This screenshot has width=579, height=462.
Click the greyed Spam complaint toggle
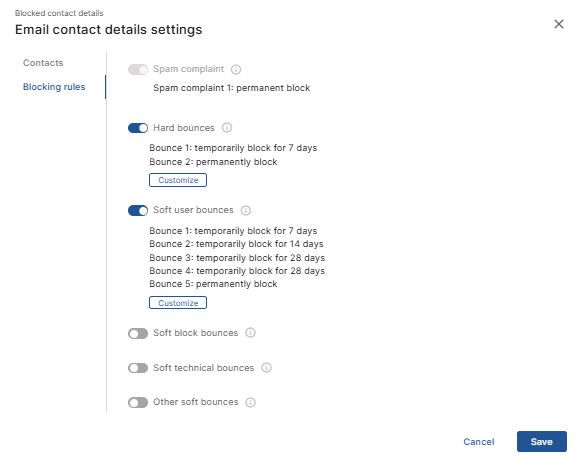(x=138, y=69)
